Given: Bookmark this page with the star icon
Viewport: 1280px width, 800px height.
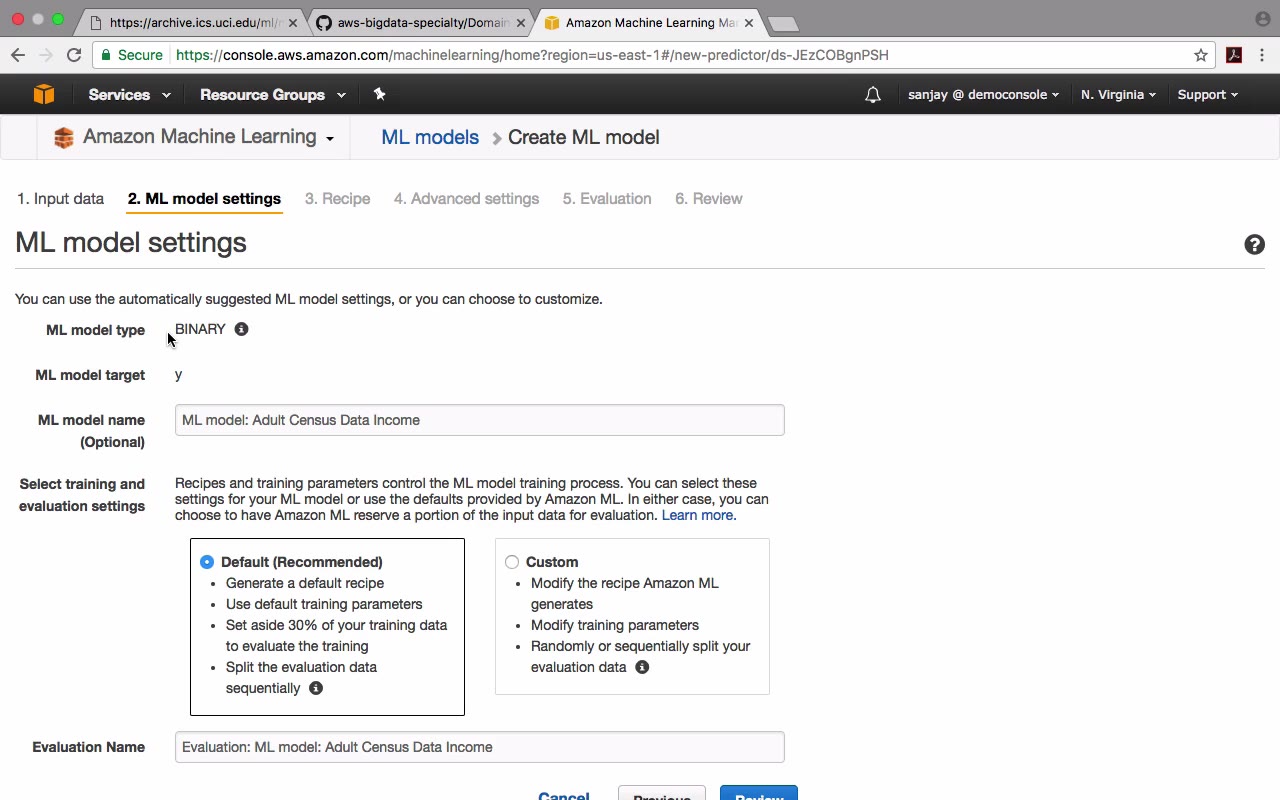Looking at the screenshot, I should tap(1201, 55).
